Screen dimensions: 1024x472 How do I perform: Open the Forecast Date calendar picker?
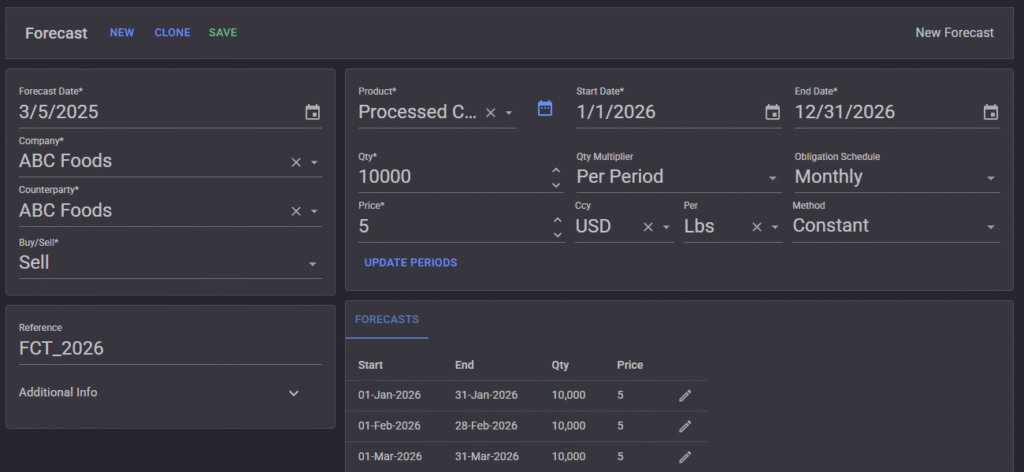click(313, 112)
